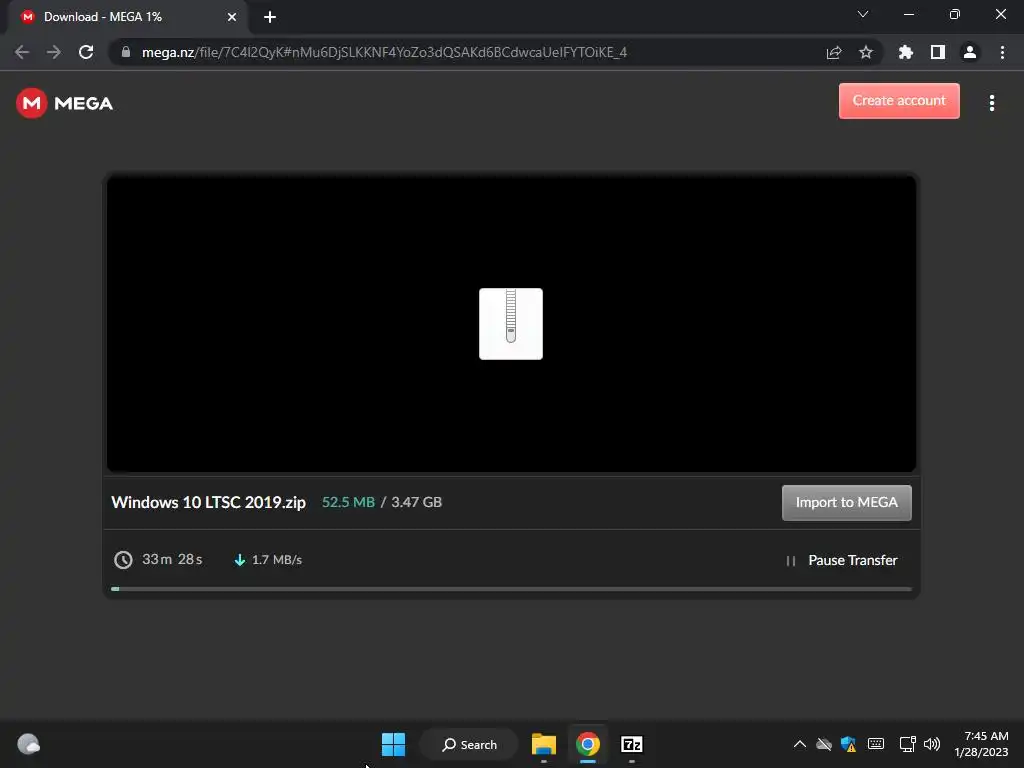Click the Create account button
Screen dimensions: 1024x768
(x=899, y=101)
